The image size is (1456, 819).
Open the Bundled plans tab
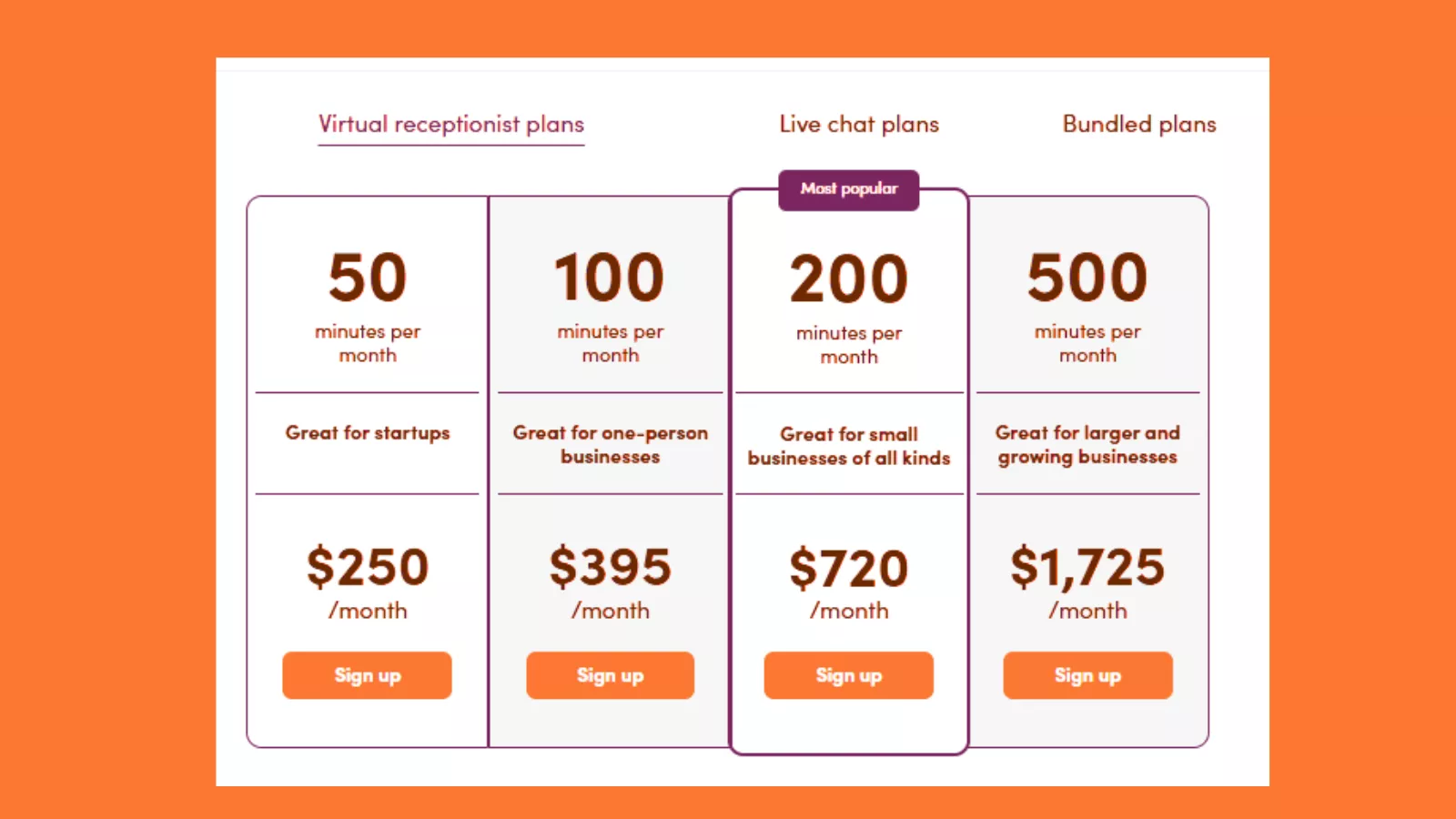pos(1138,125)
